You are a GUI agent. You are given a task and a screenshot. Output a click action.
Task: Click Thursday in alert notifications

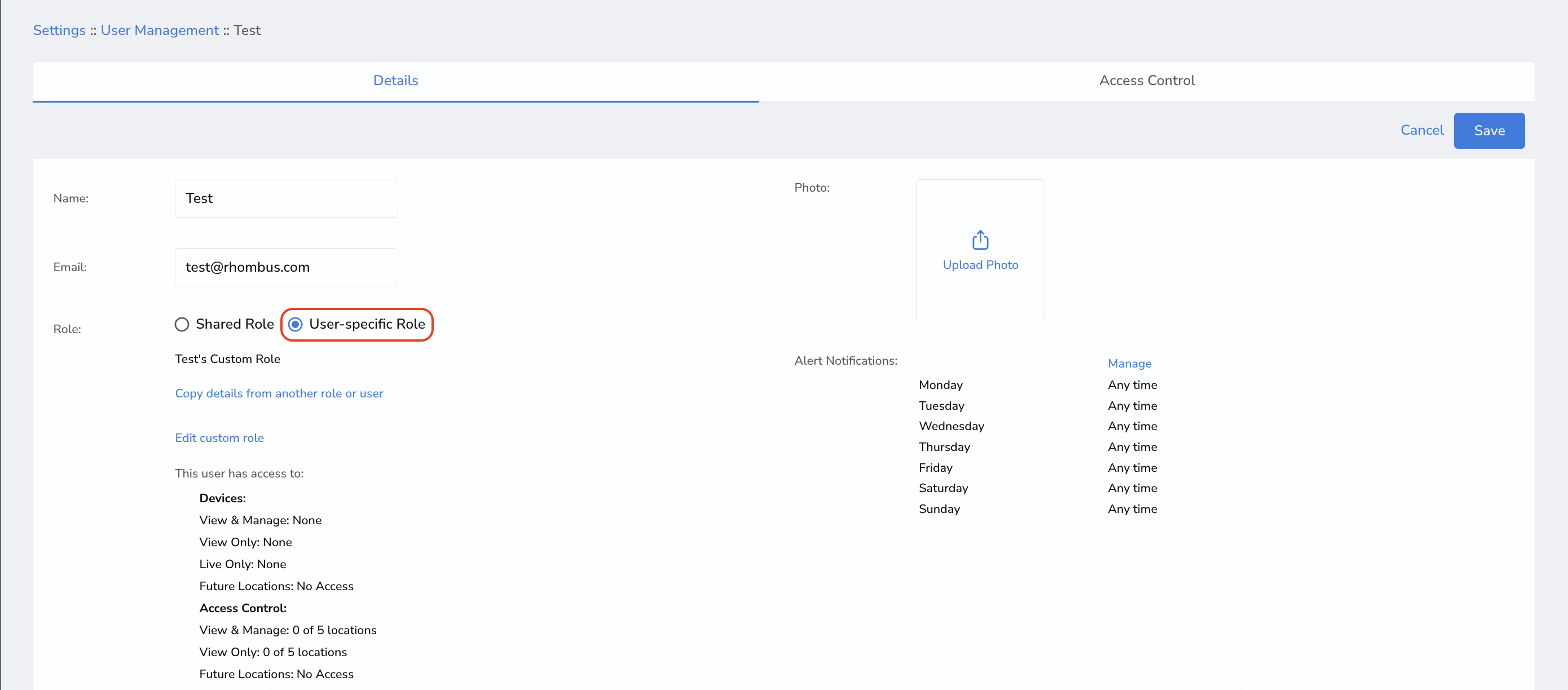[944, 447]
